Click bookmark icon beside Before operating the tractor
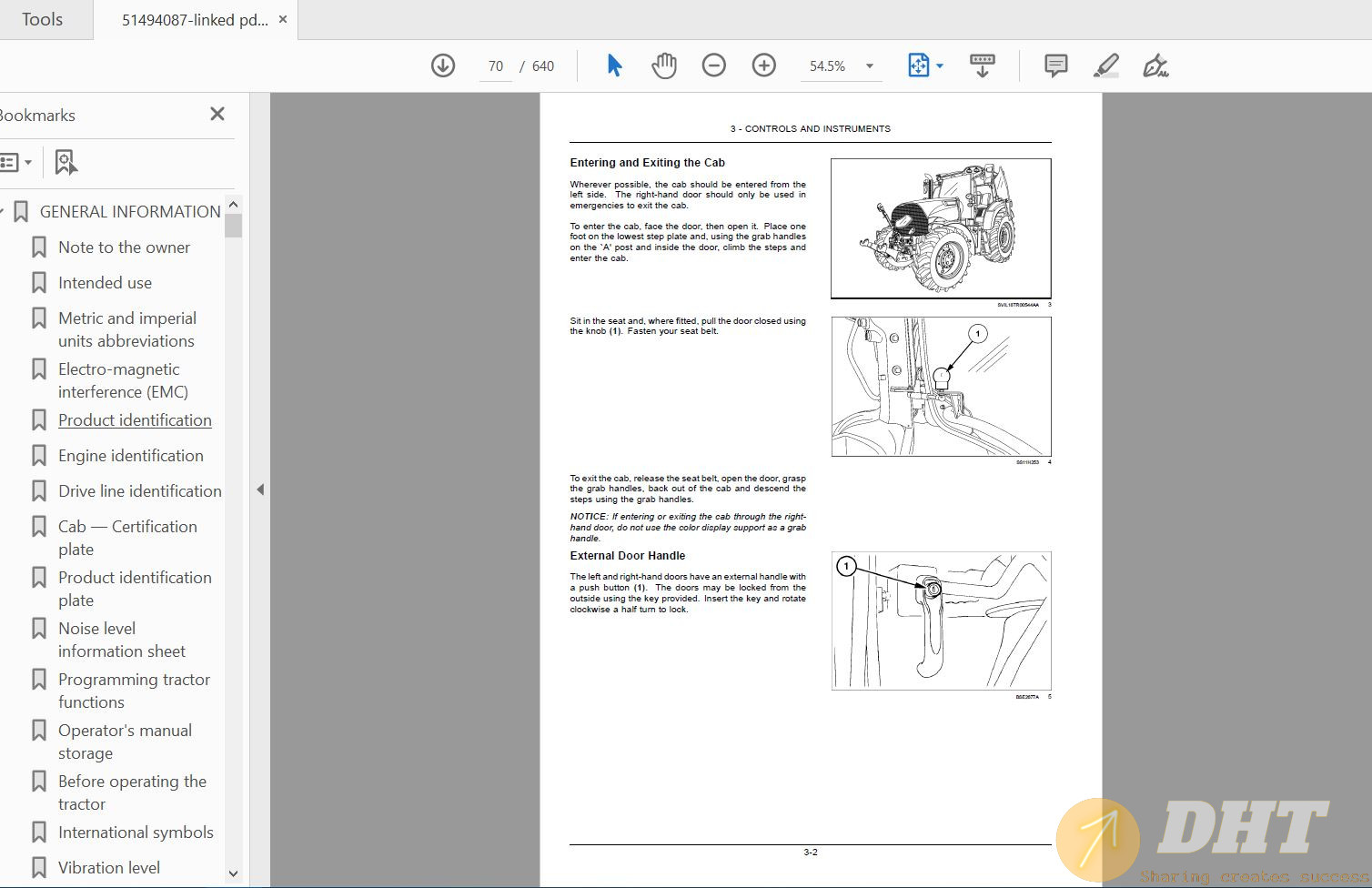Screen dimensions: 1372x888 click(x=39, y=782)
